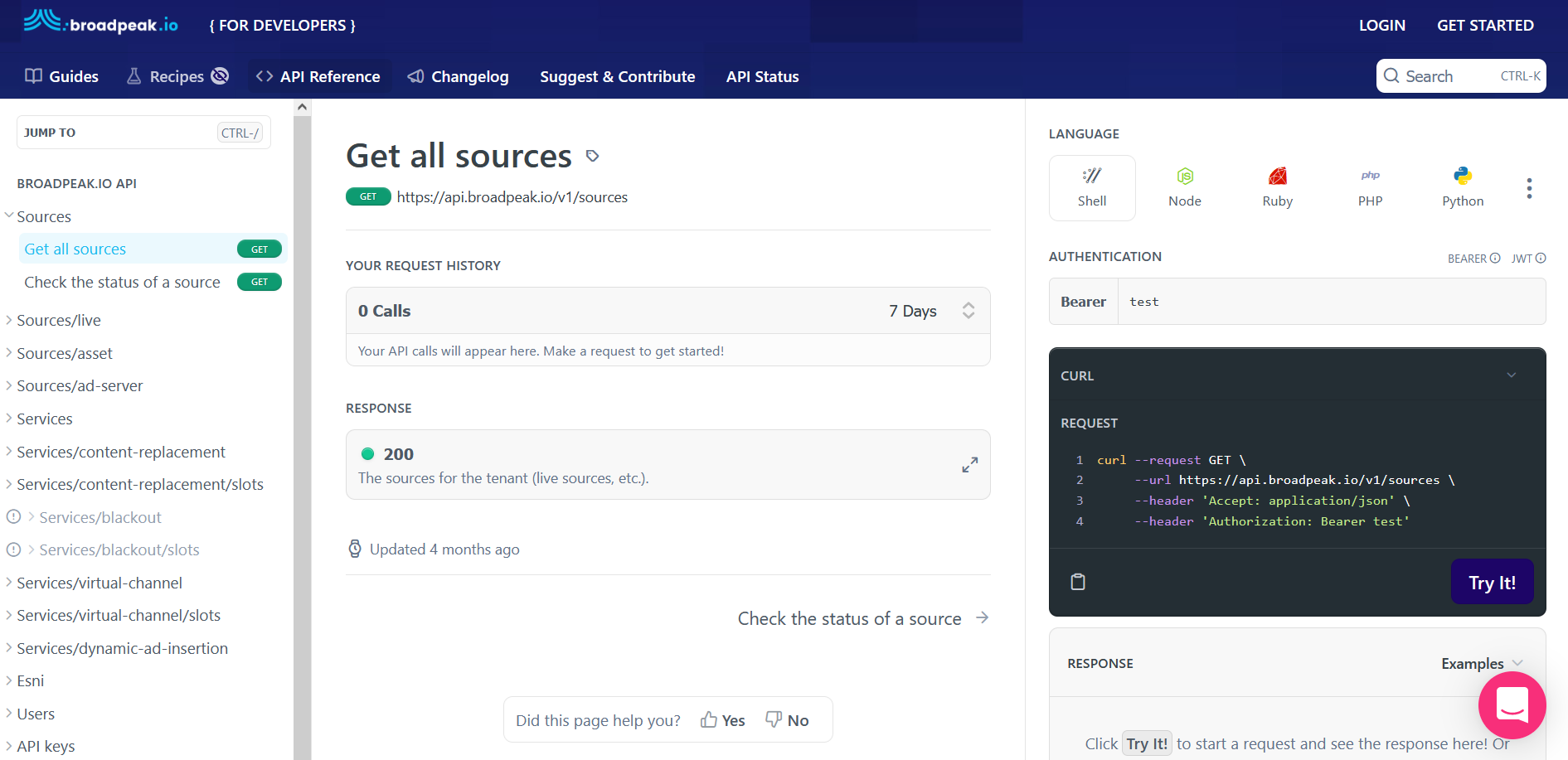This screenshot has height=760, width=1568.
Task: Open the CURL request dropdown chevron
Action: [1511, 375]
